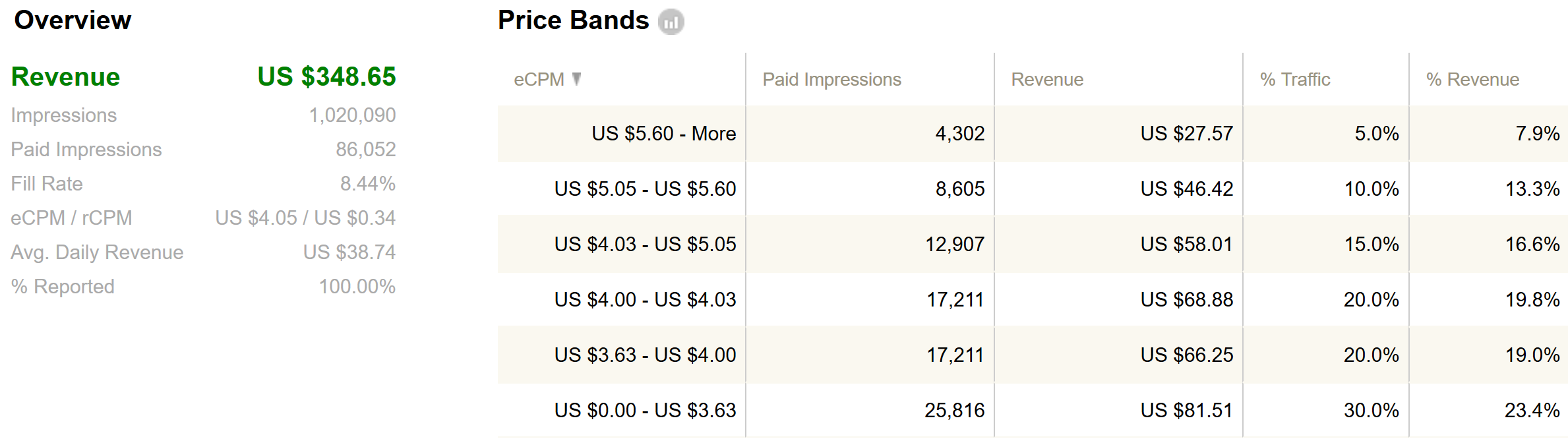The height and width of the screenshot is (439, 1568).
Task: Open the Price Bands chart icon
Action: (671, 22)
